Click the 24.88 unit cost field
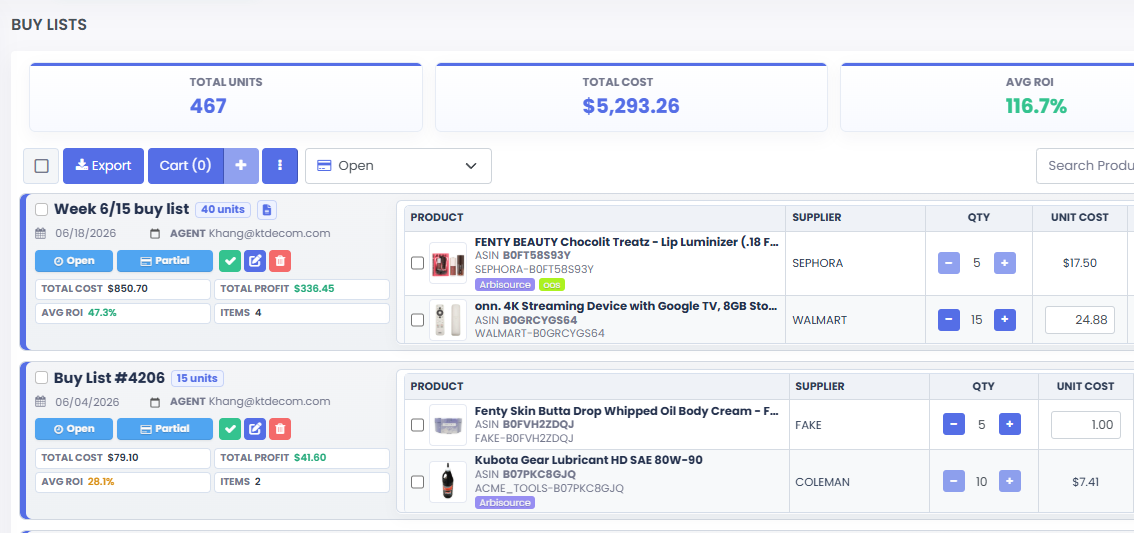 [x=1080, y=320]
